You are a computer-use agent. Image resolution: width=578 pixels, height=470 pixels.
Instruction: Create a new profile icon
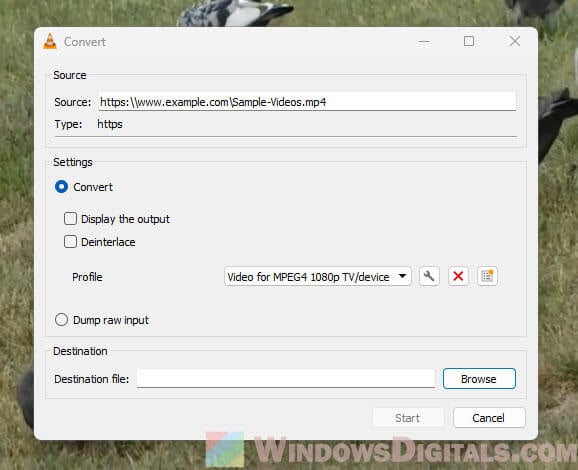coord(487,276)
